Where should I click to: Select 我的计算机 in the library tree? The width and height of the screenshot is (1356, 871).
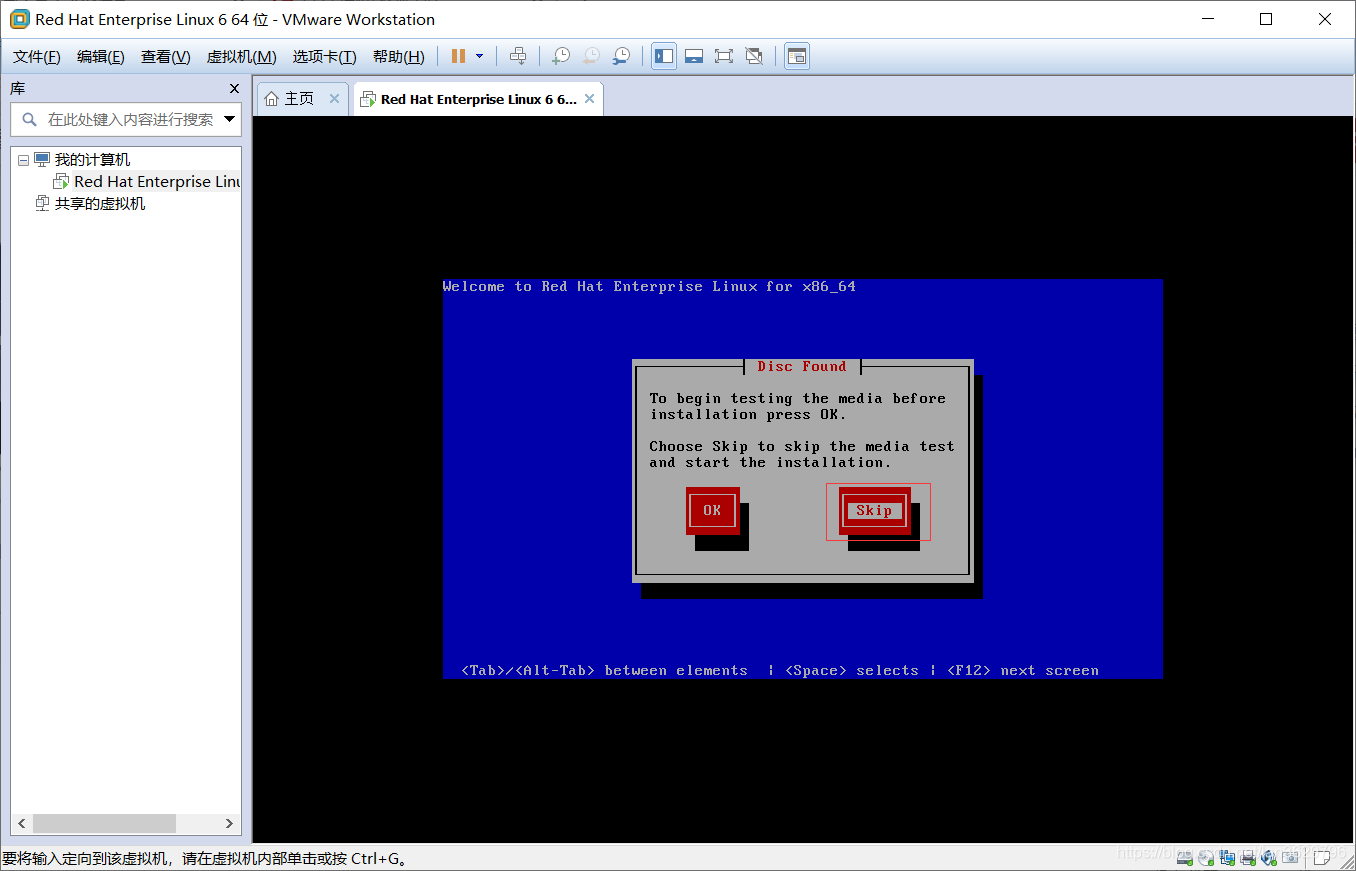click(x=92, y=160)
